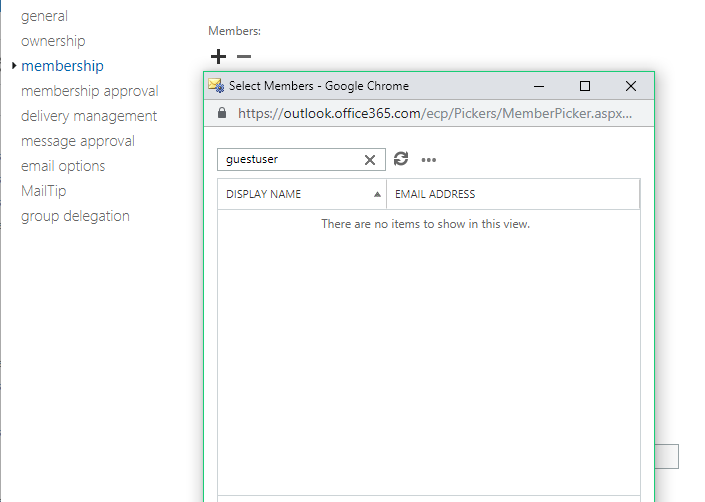
Task: Sort by Display Name column
Action: point(302,194)
